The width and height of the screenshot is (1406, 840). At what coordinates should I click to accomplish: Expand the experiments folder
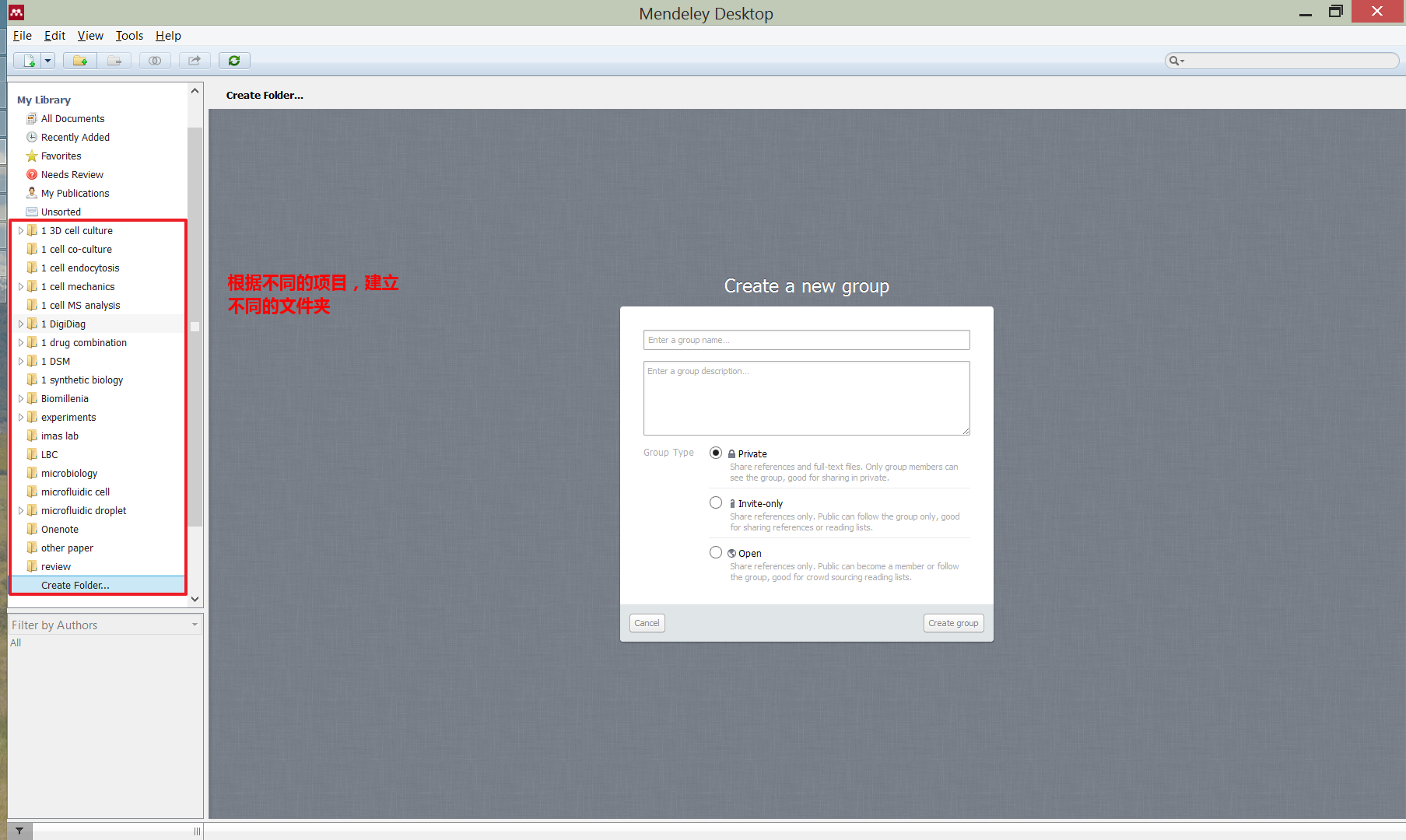(21, 417)
